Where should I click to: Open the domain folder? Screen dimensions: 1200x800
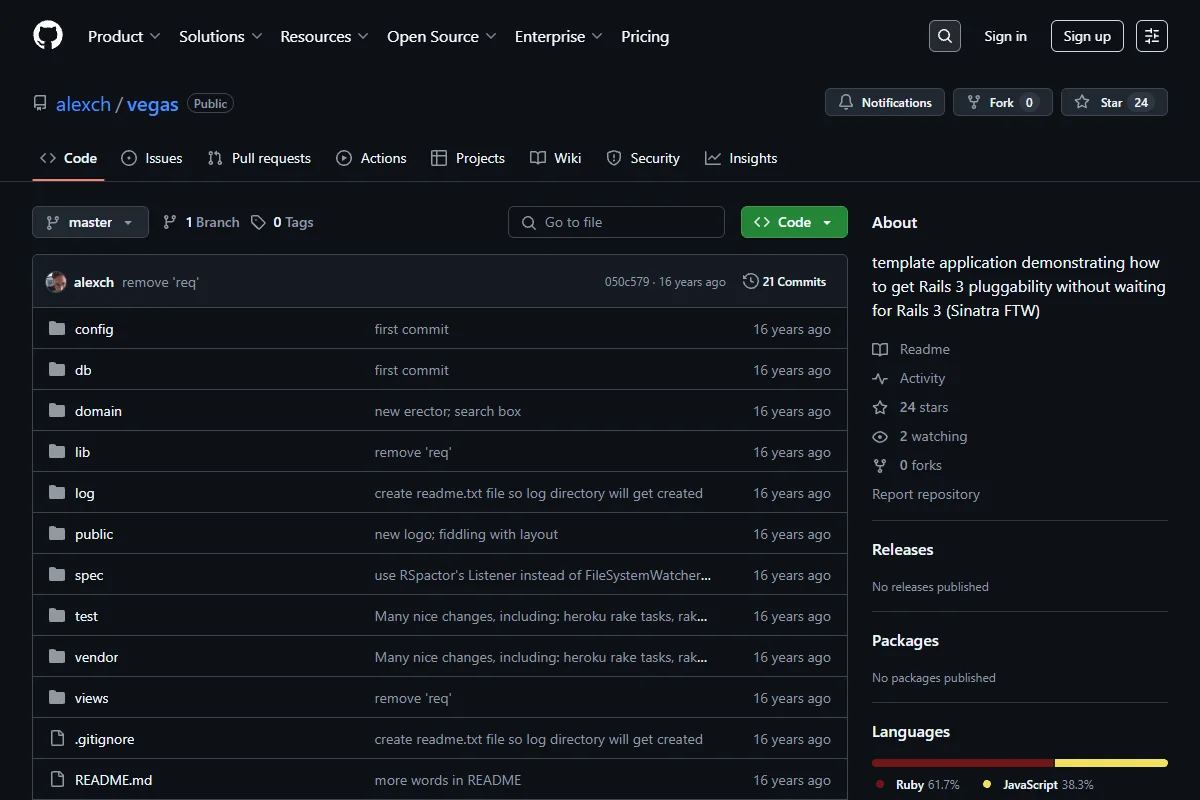click(98, 411)
